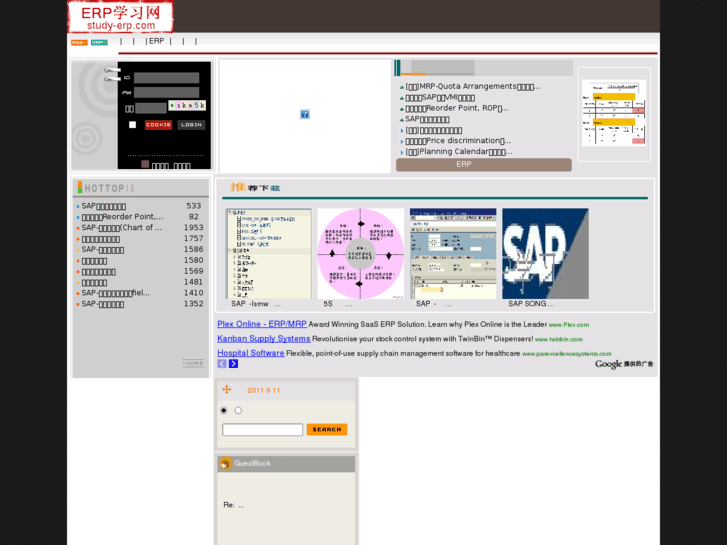Open hot list entry with 1481 views
This screenshot has width=727, height=545.
tap(94, 282)
